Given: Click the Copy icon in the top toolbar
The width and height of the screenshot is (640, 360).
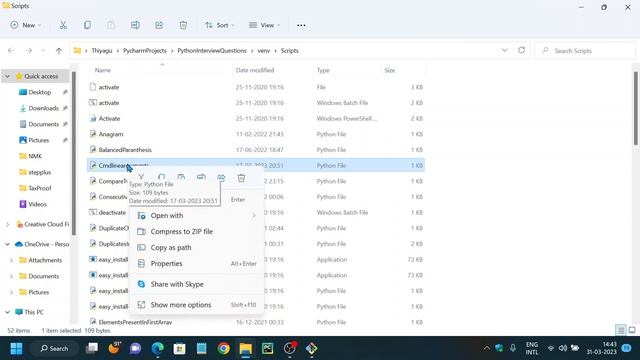Looking at the screenshot, I should pos(87,25).
